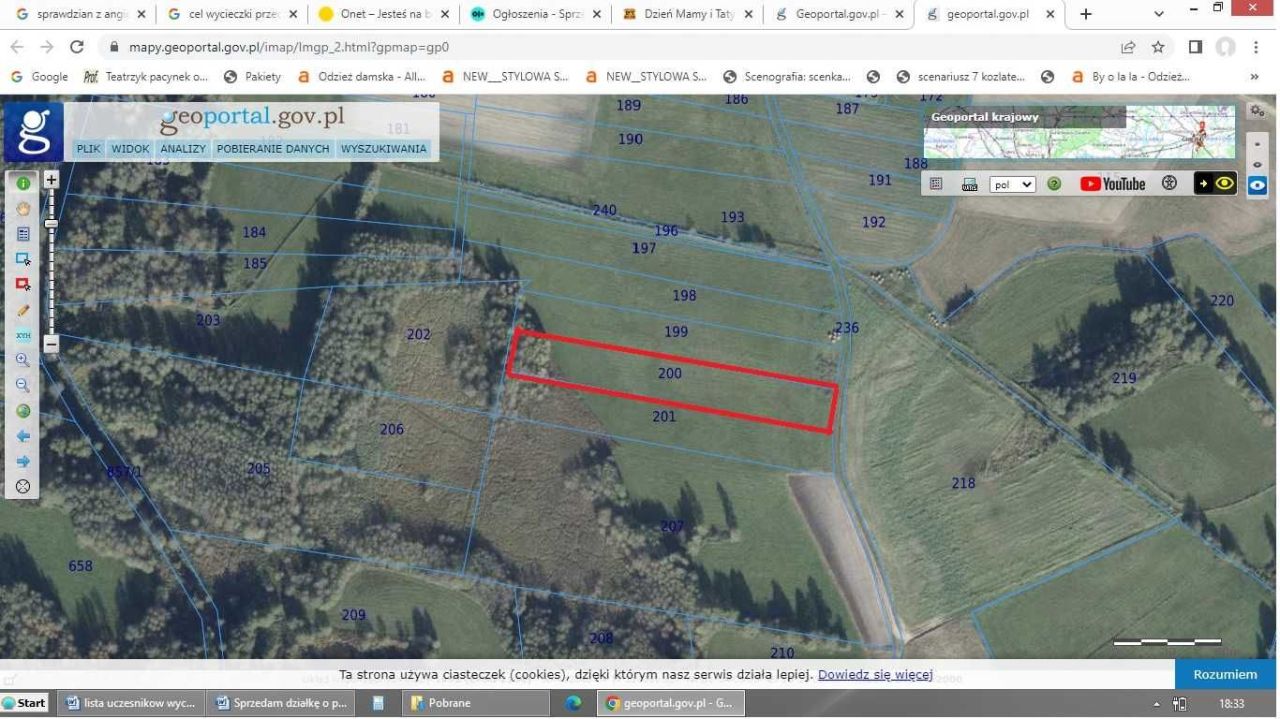Select the magnifier zoom-in tool
Image resolution: width=1280 pixels, height=719 pixels.
pos(23,360)
